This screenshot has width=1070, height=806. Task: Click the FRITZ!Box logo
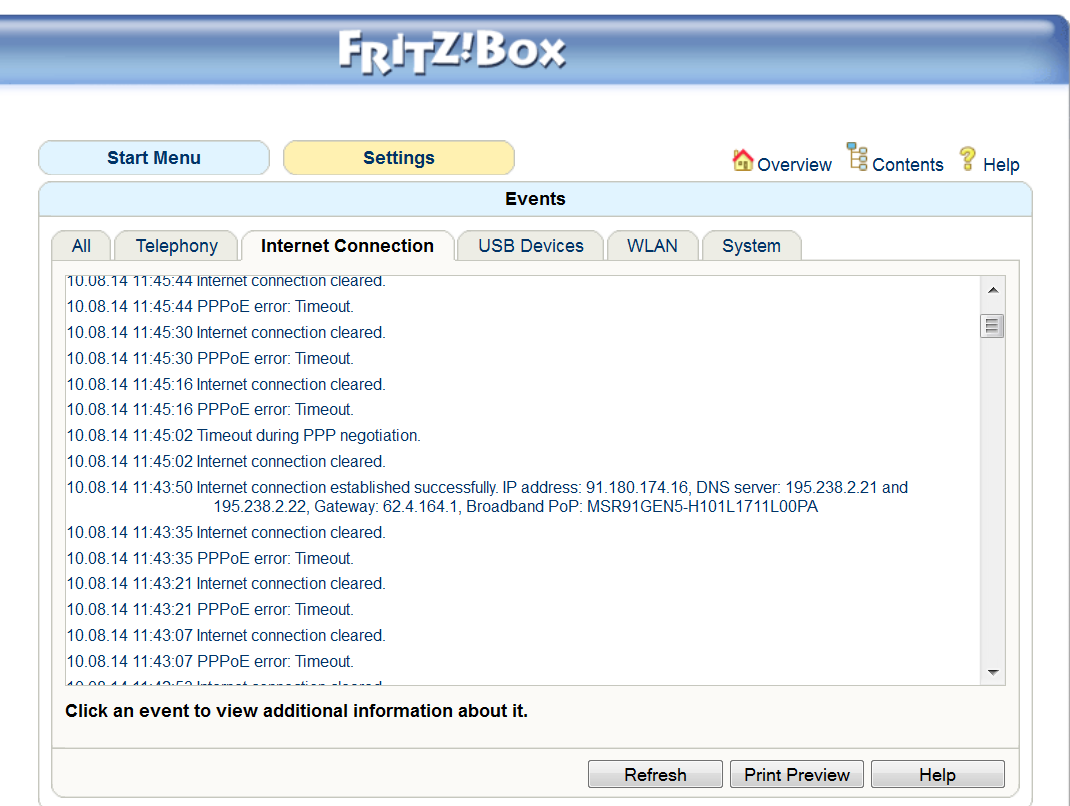[452, 52]
